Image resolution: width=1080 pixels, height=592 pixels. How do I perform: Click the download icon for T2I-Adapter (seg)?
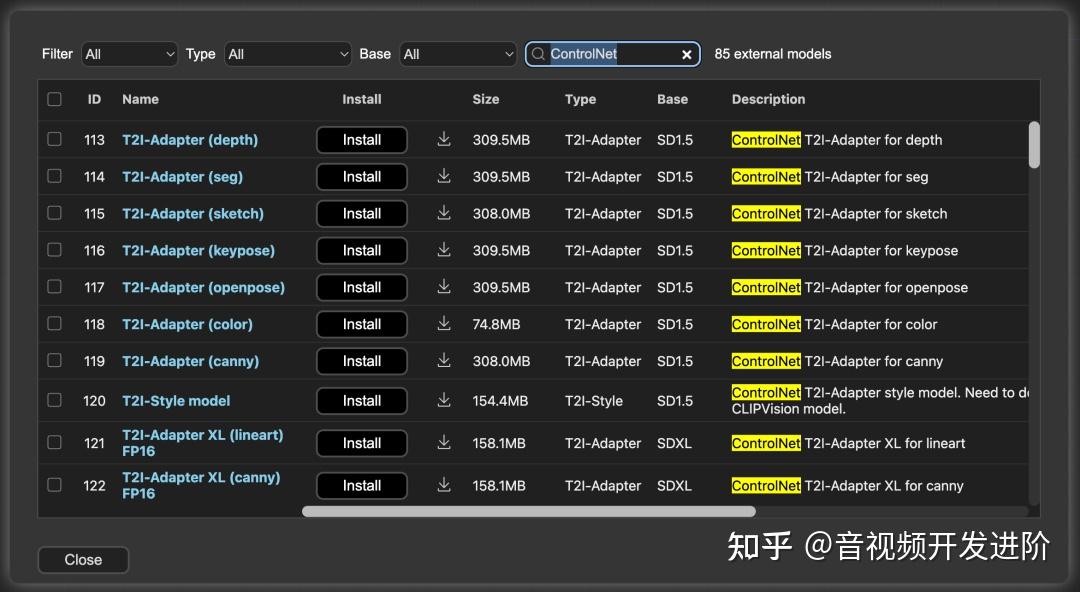tap(443, 177)
